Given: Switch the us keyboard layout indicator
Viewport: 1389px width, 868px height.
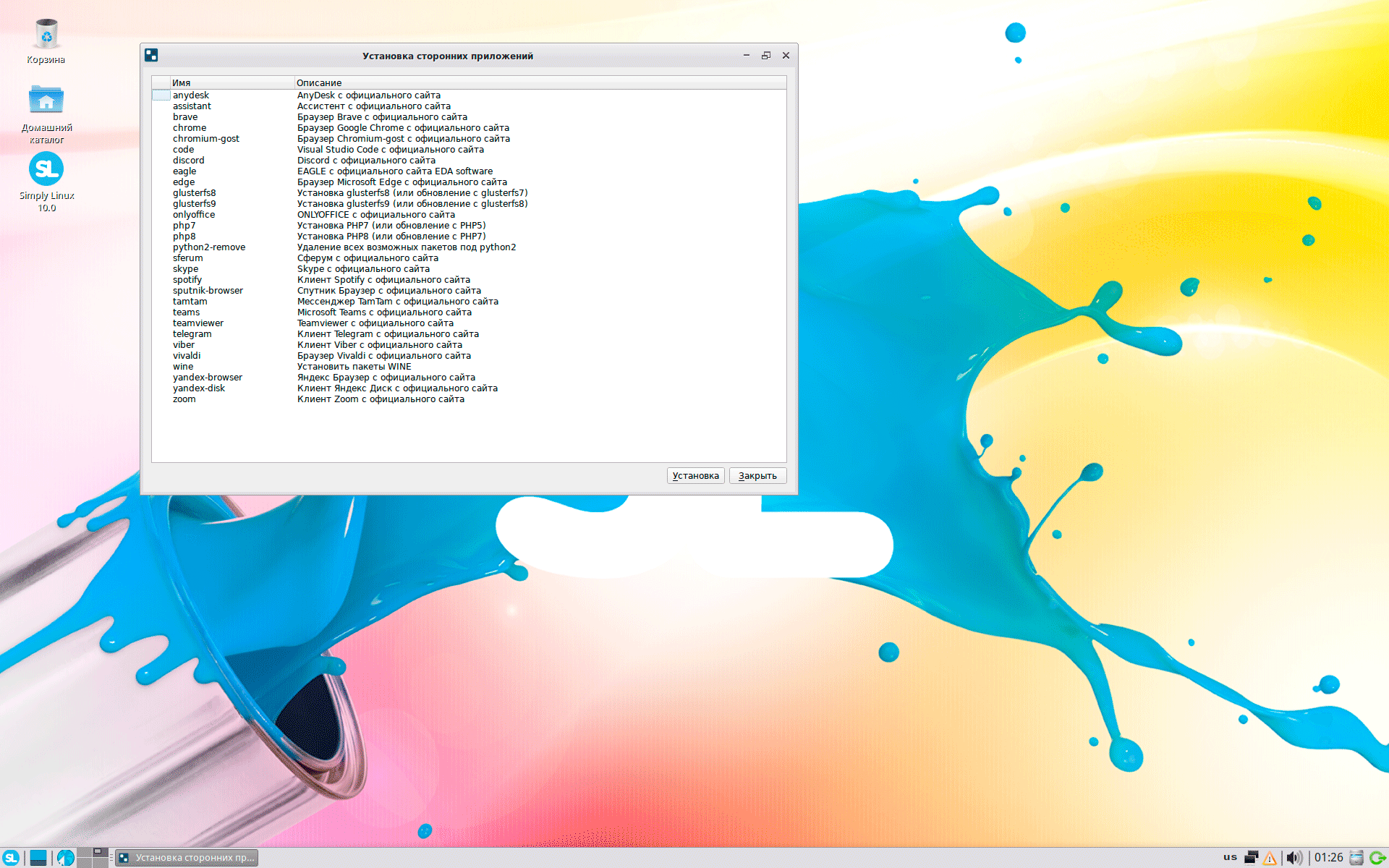Looking at the screenshot, I should point(1230,857).
